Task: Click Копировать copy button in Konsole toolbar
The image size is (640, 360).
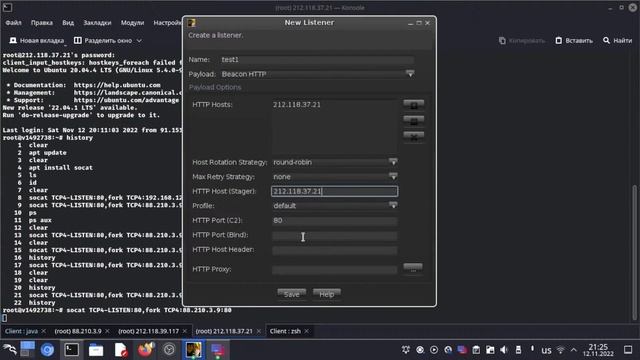Action: coord(522,40)
